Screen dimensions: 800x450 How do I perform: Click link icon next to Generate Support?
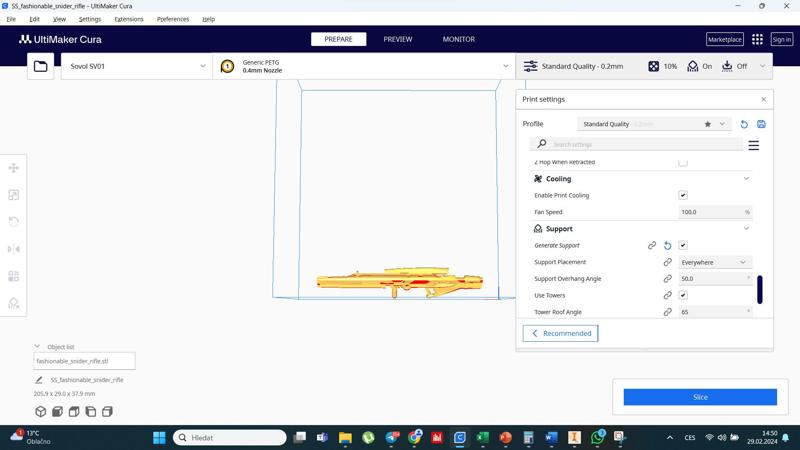point(652,245)
